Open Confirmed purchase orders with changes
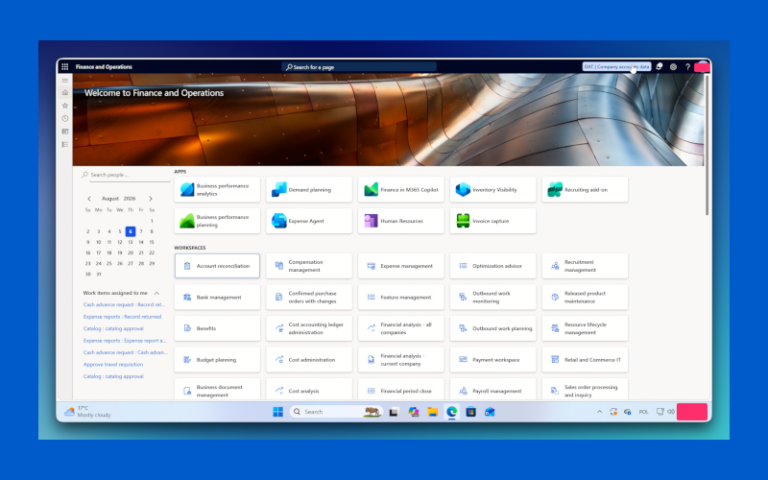Viewport: 768px width, 480px height. tap(309, 297)
